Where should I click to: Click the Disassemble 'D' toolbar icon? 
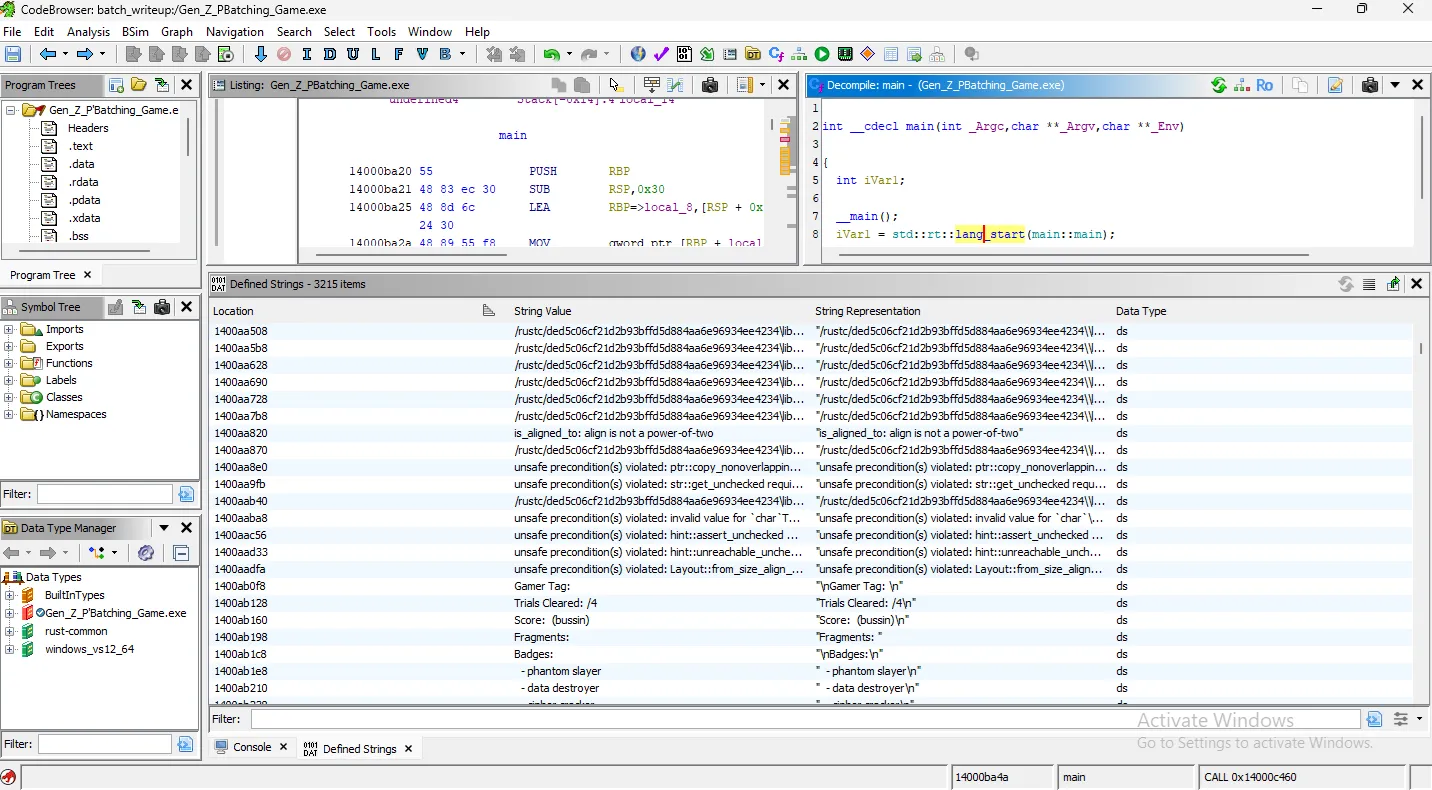click(x=330, y=54)
